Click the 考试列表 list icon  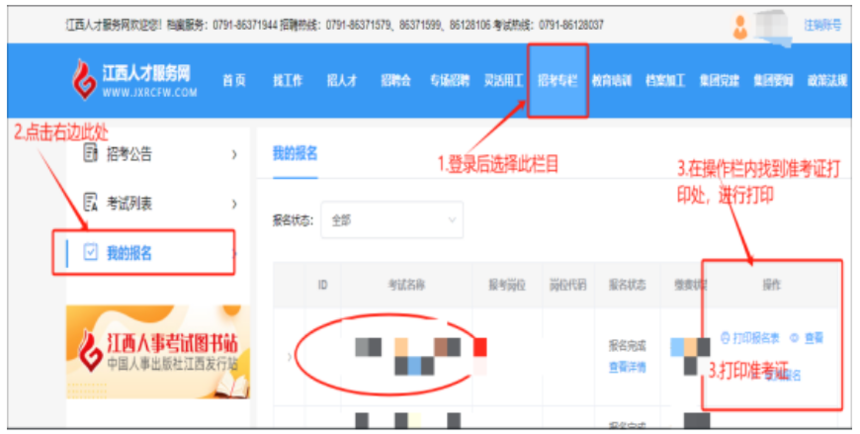90,202
